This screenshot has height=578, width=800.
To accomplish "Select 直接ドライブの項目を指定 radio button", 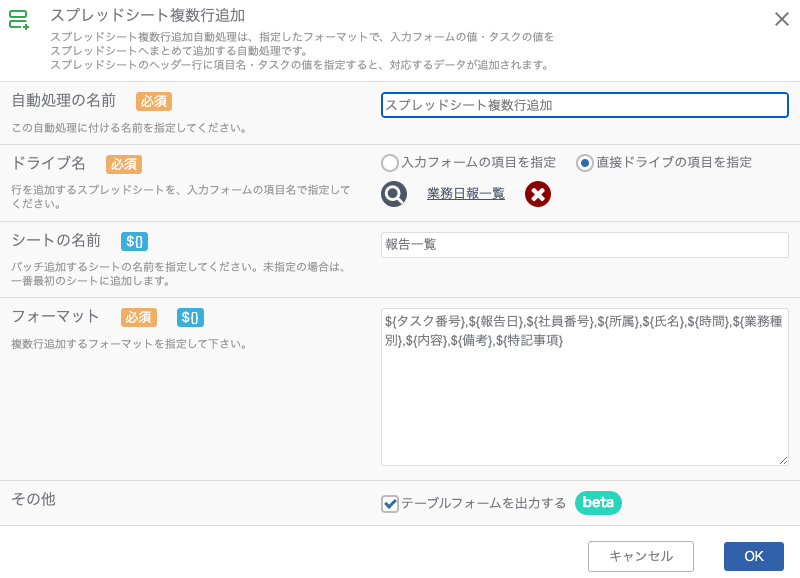I will (x=585, y=163).
